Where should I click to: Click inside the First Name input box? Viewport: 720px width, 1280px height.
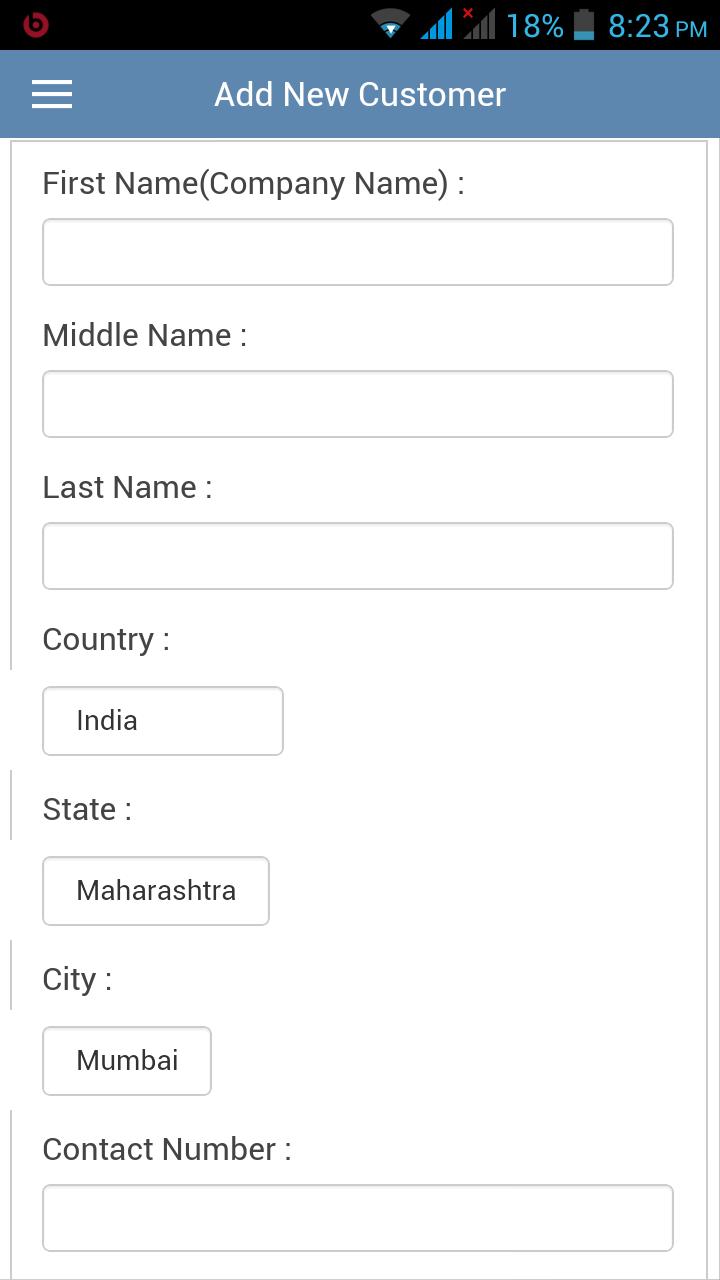pyautogui.click(x=357, y=251)
